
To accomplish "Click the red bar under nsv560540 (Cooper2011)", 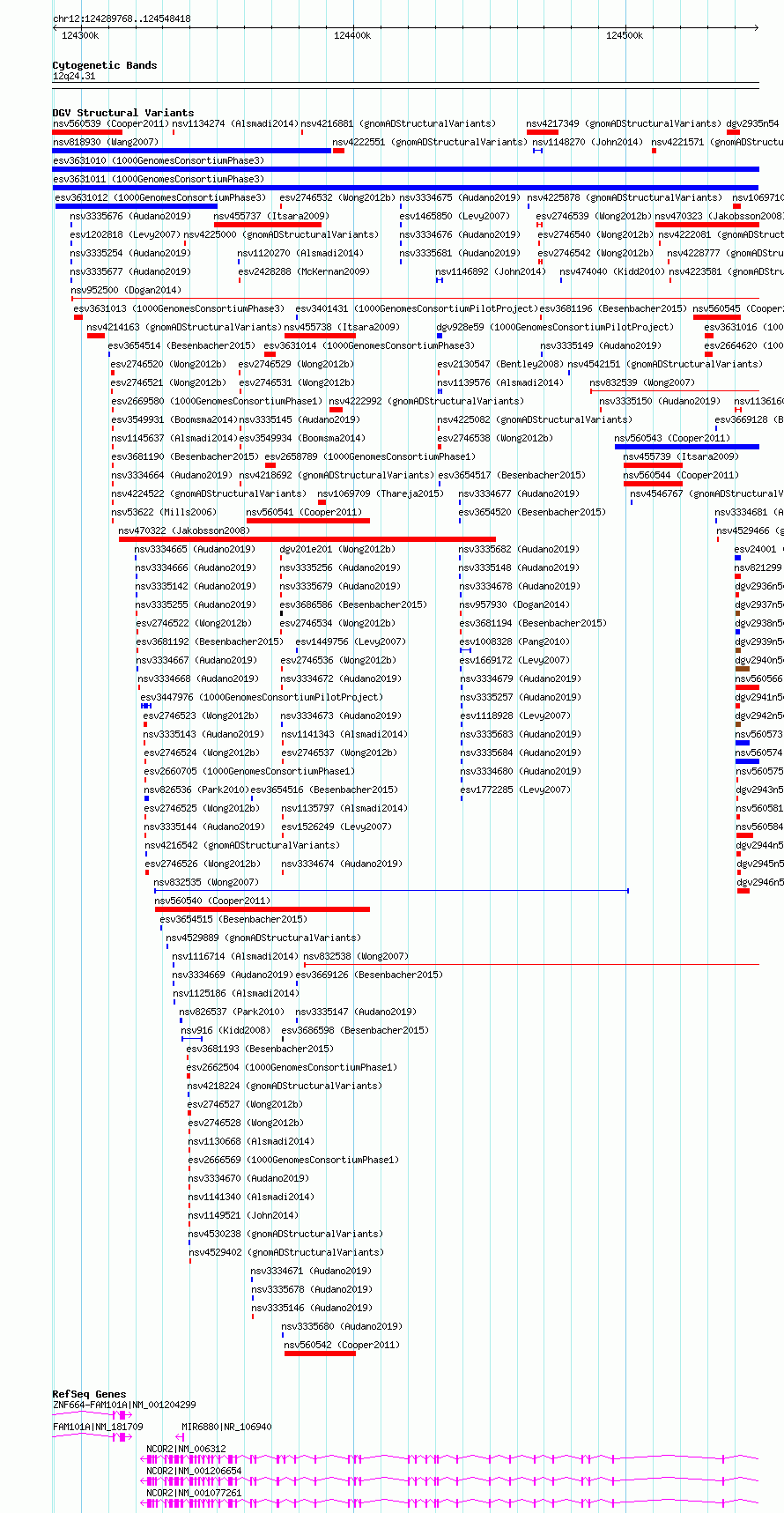I will (263, 909).
